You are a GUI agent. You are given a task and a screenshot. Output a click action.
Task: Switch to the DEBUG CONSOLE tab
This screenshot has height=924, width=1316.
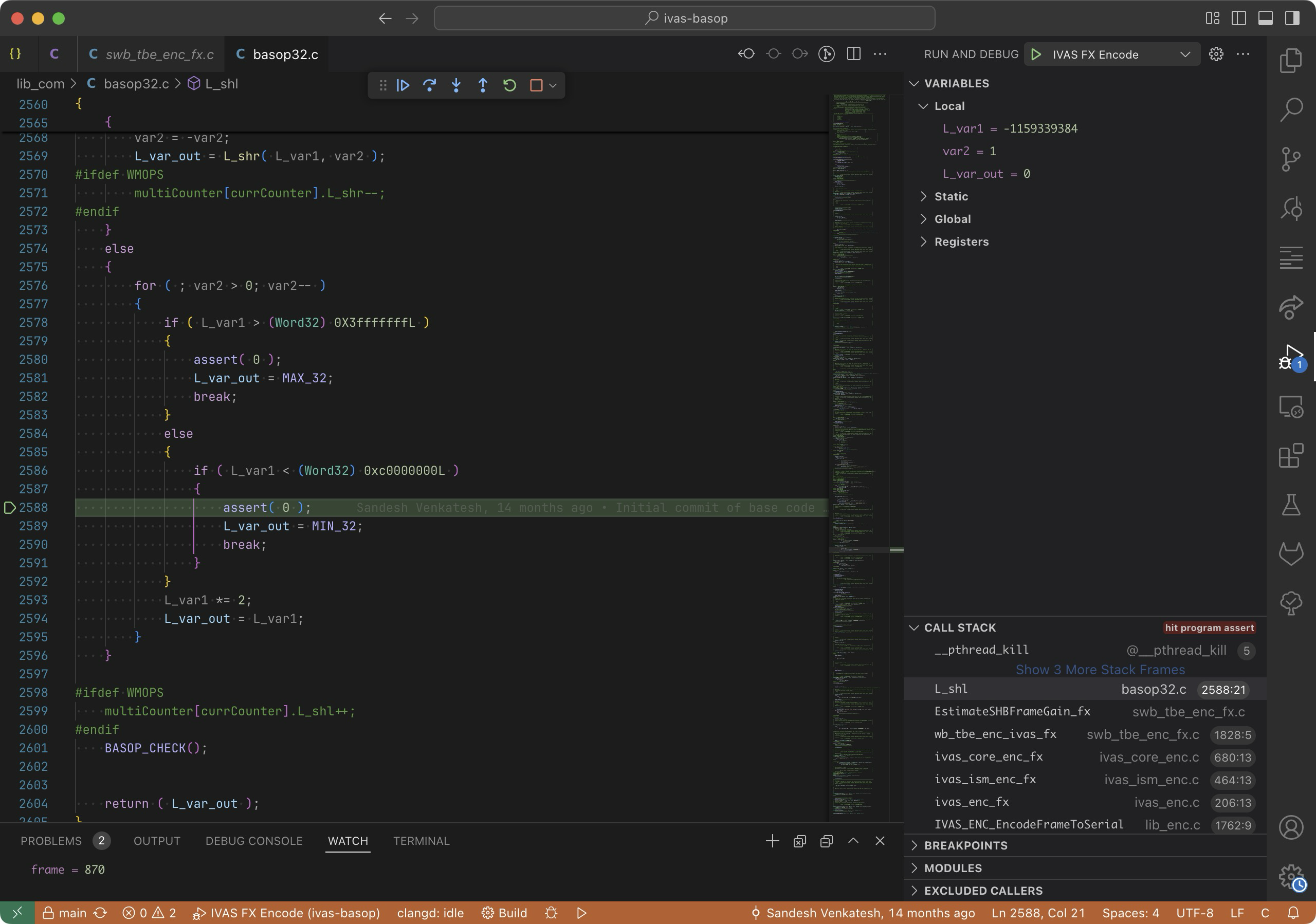point(254,841)
